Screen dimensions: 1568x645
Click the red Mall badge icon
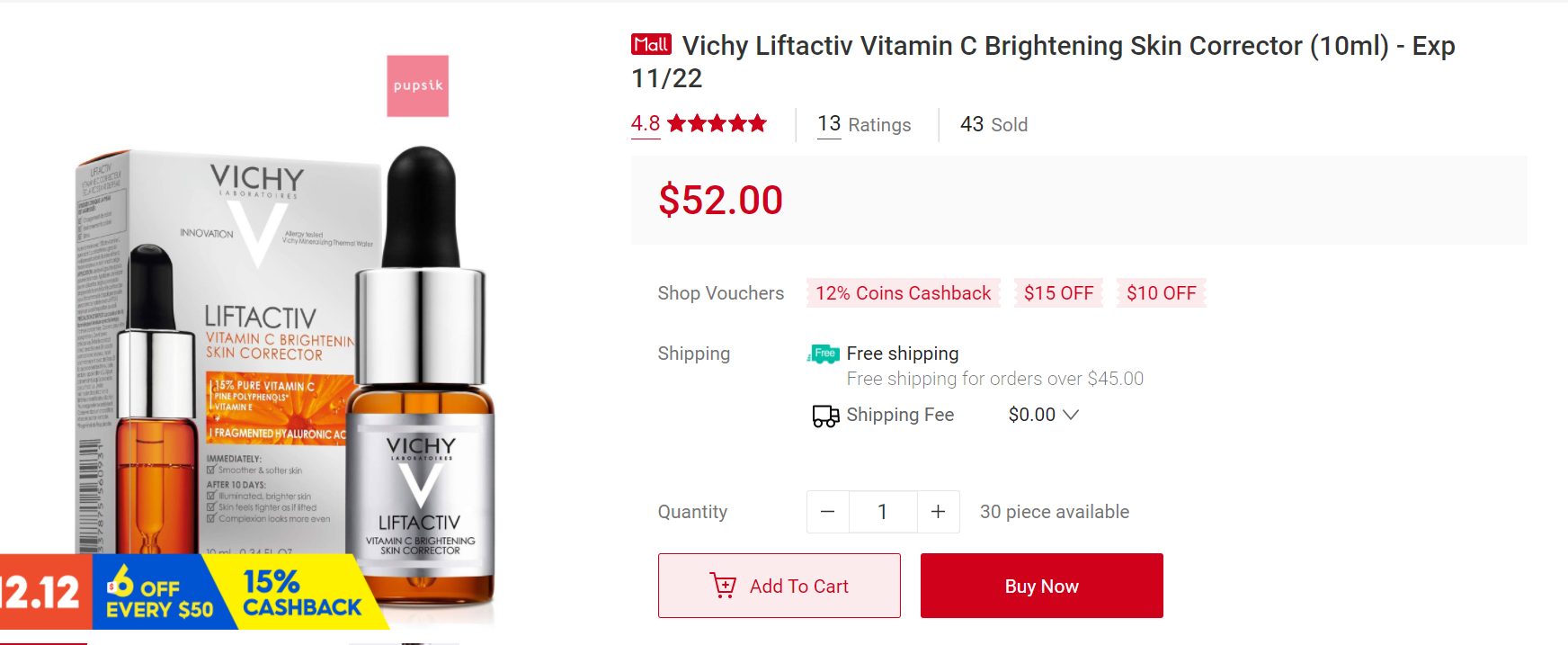[651, 45]
